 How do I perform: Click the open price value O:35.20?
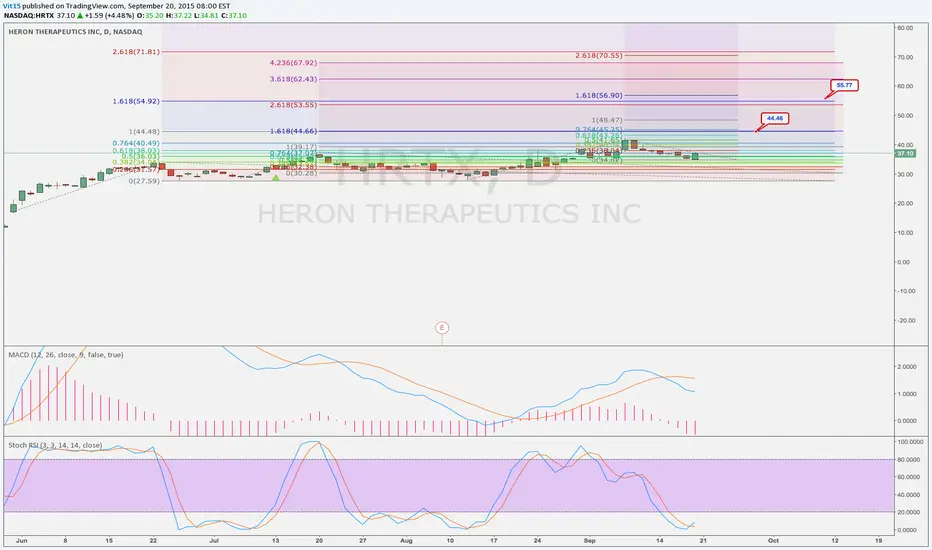(x=151, y=15)
